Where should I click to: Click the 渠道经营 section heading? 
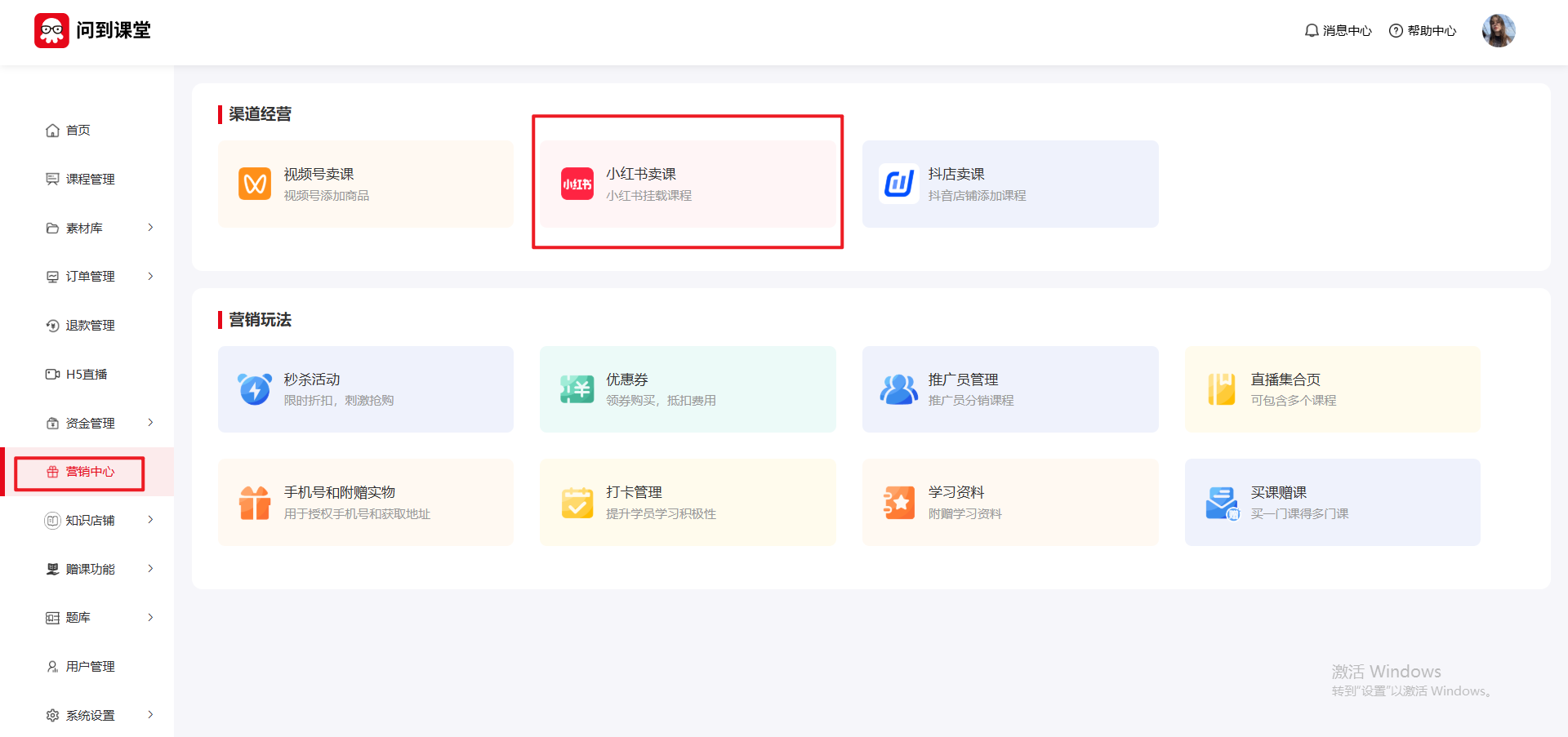[260, 114]
